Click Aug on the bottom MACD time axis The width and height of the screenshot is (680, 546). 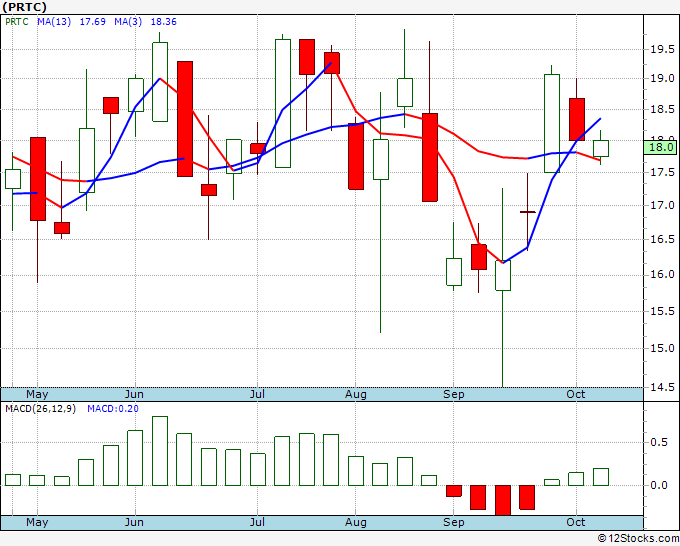pos(356,522)
